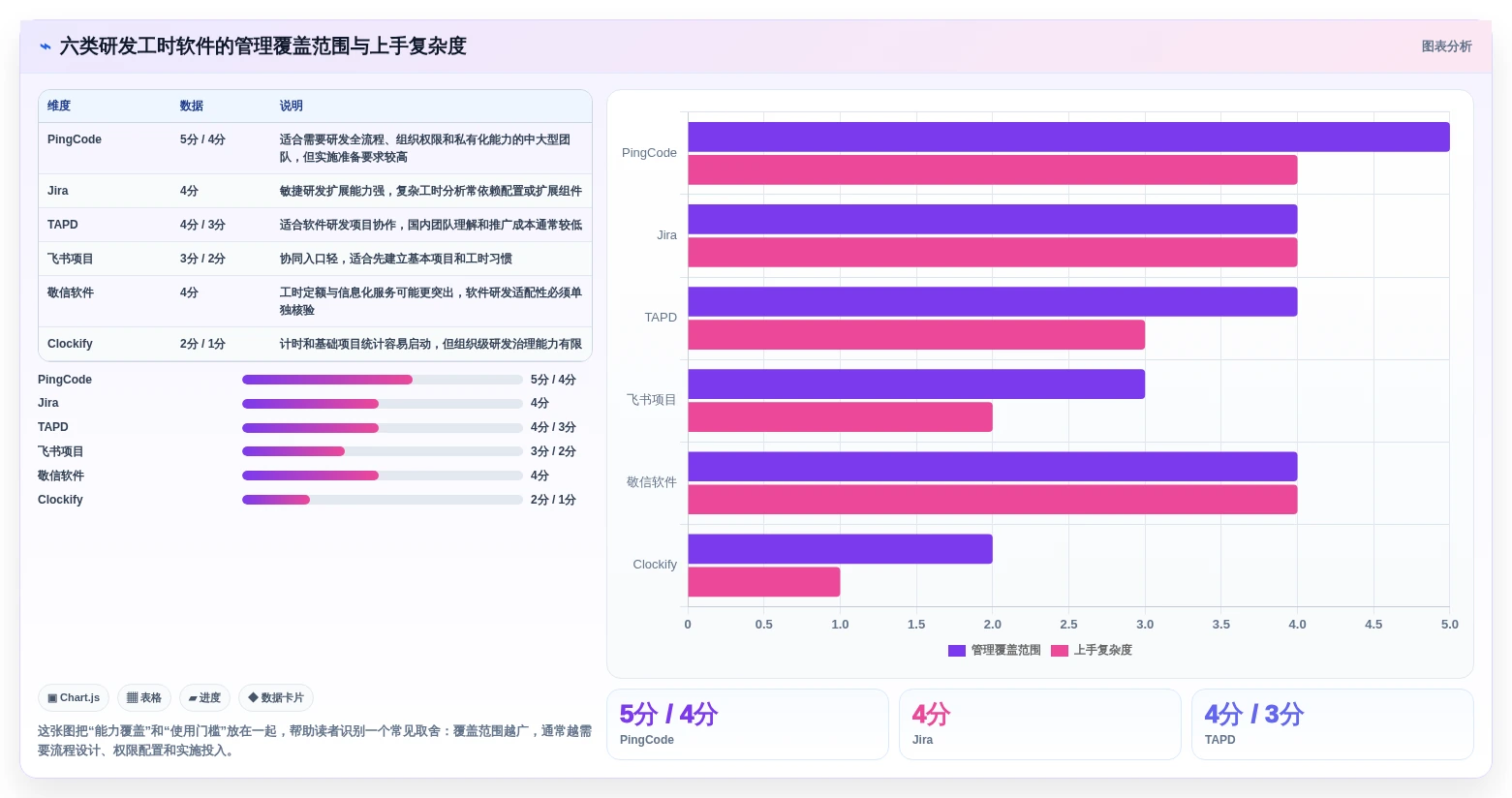Screen dimensions: 1512x798
Task: Click the Jira progress bar
Action: (x=383, y=404)
